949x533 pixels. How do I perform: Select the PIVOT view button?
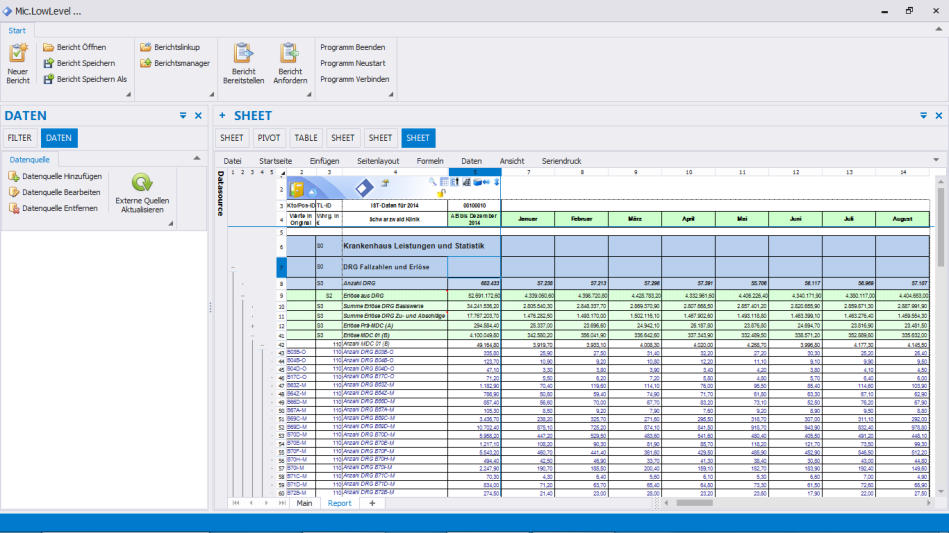(x=269, y=138)
